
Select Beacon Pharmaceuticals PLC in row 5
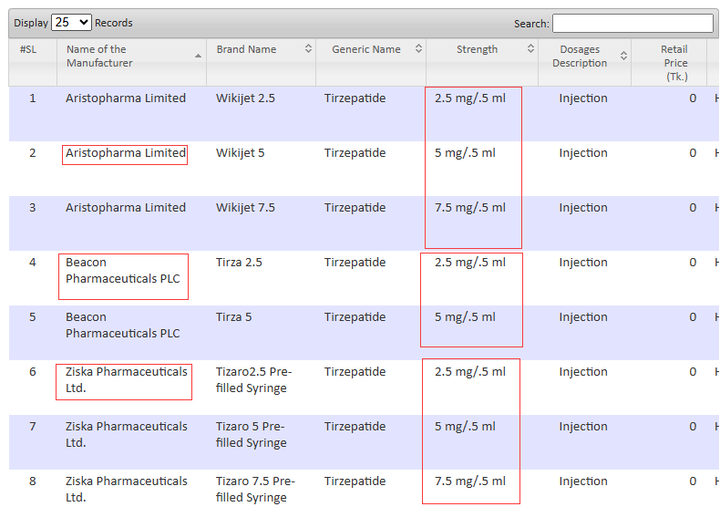123,325
